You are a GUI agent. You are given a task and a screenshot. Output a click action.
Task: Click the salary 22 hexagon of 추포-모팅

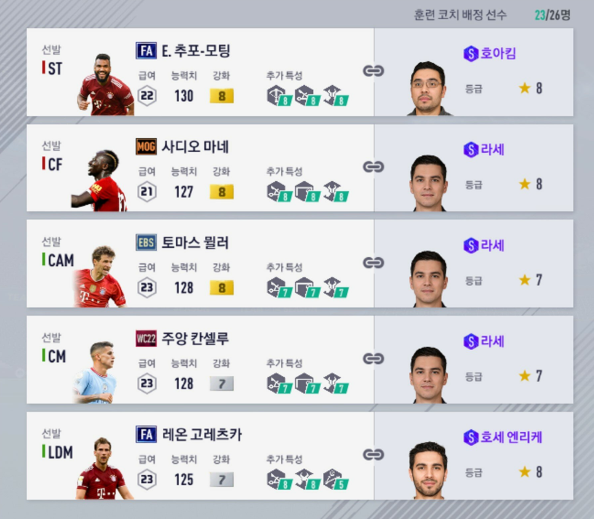[147, 96]
